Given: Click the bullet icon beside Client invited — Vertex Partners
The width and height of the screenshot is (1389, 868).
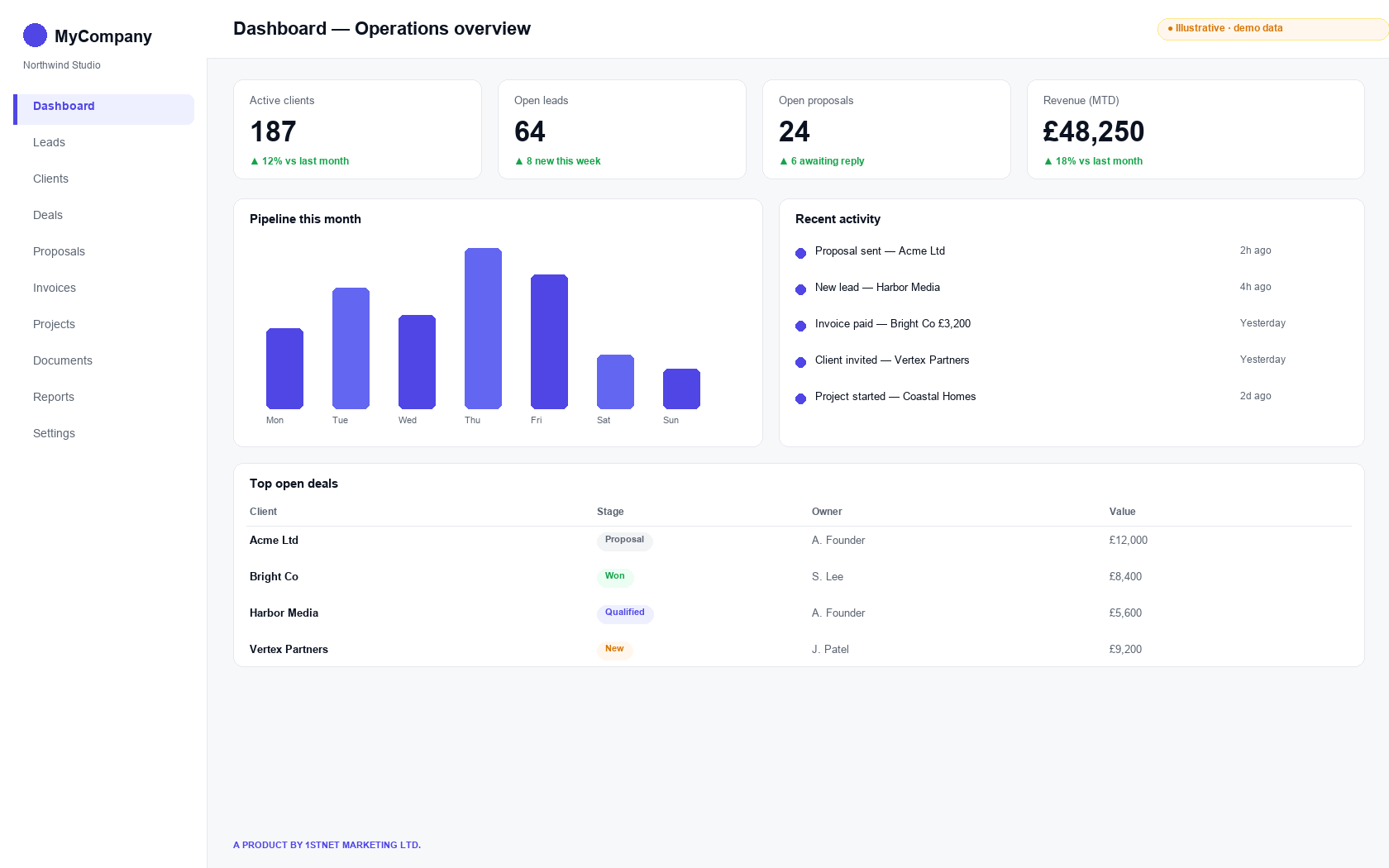Looking at the screenshot, I should pyautogui.click(x=800, y=362).
